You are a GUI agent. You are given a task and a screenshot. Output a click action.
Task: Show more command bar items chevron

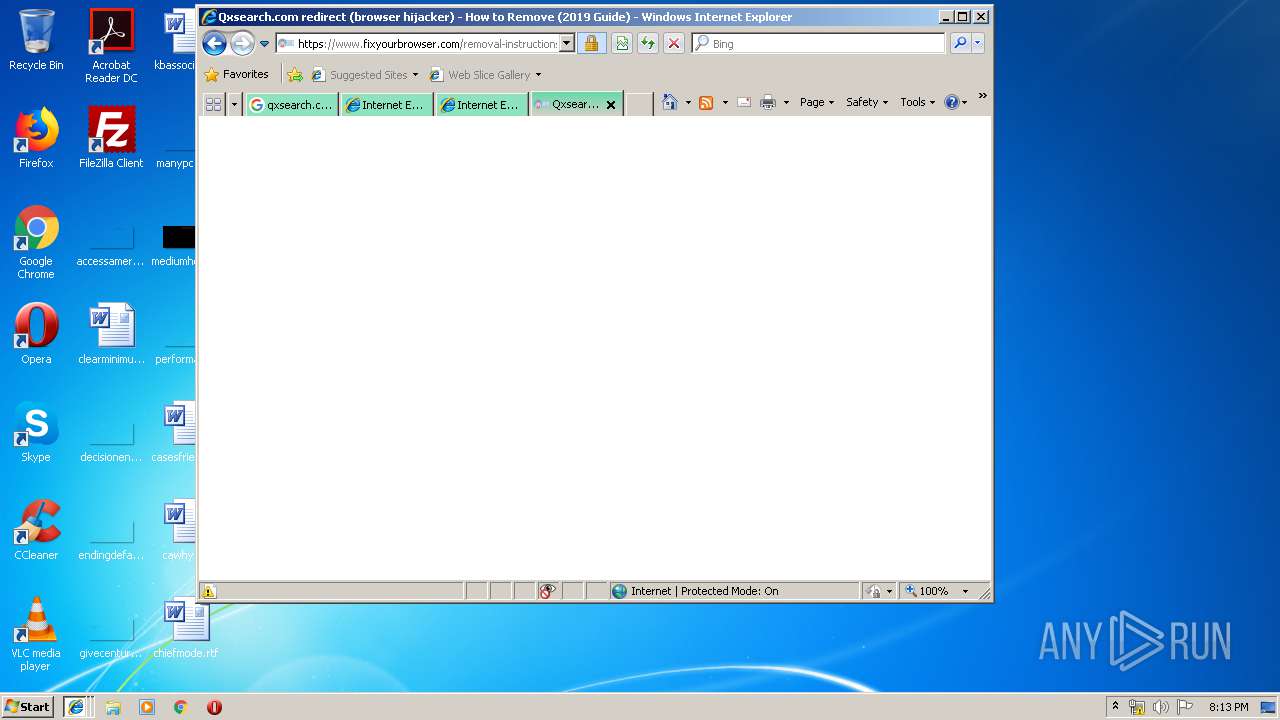coord(982,96)
